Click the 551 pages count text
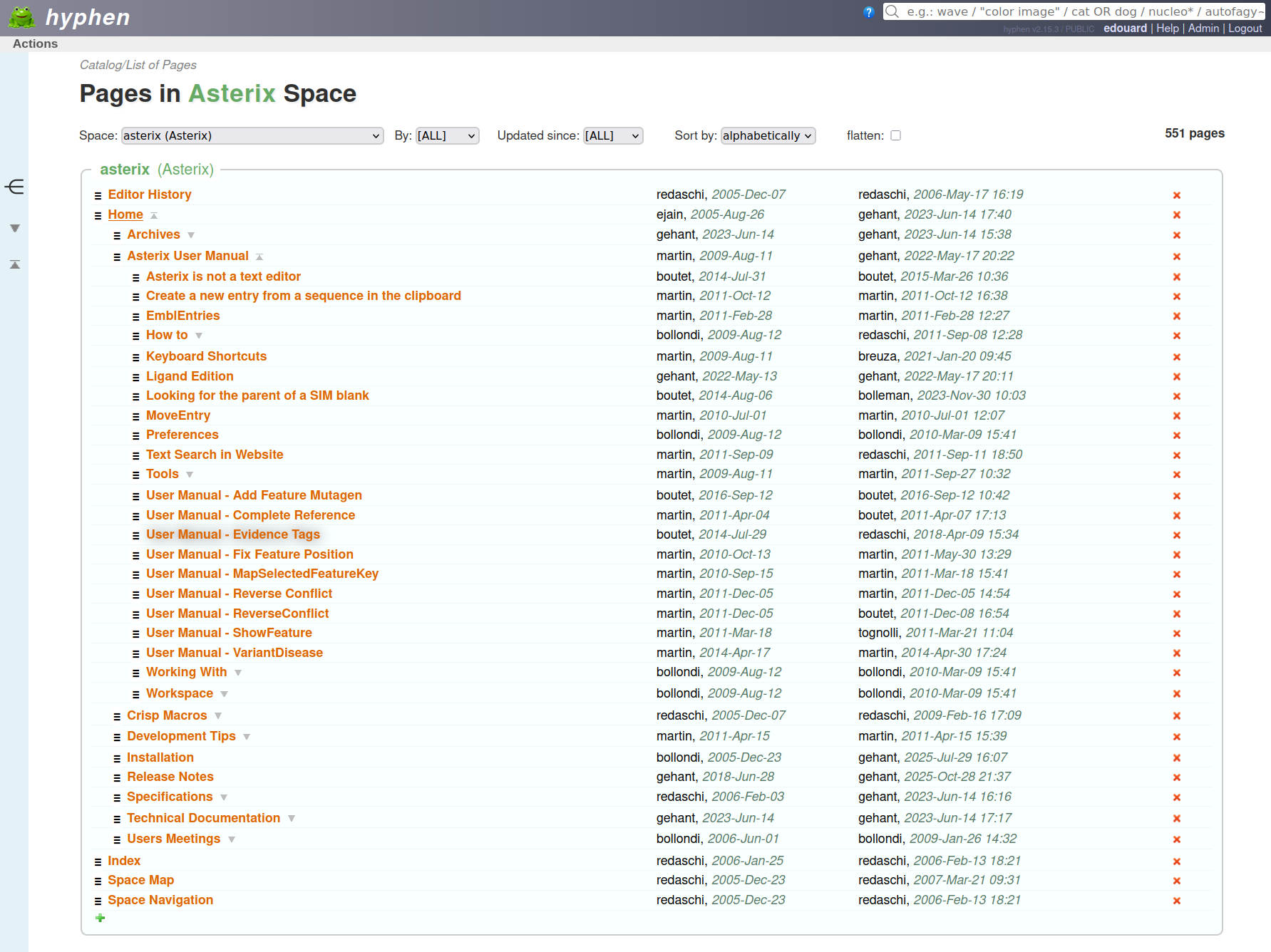This screenshot has width=1271, height=952. pyautogui.click(x=1195, y=133)
